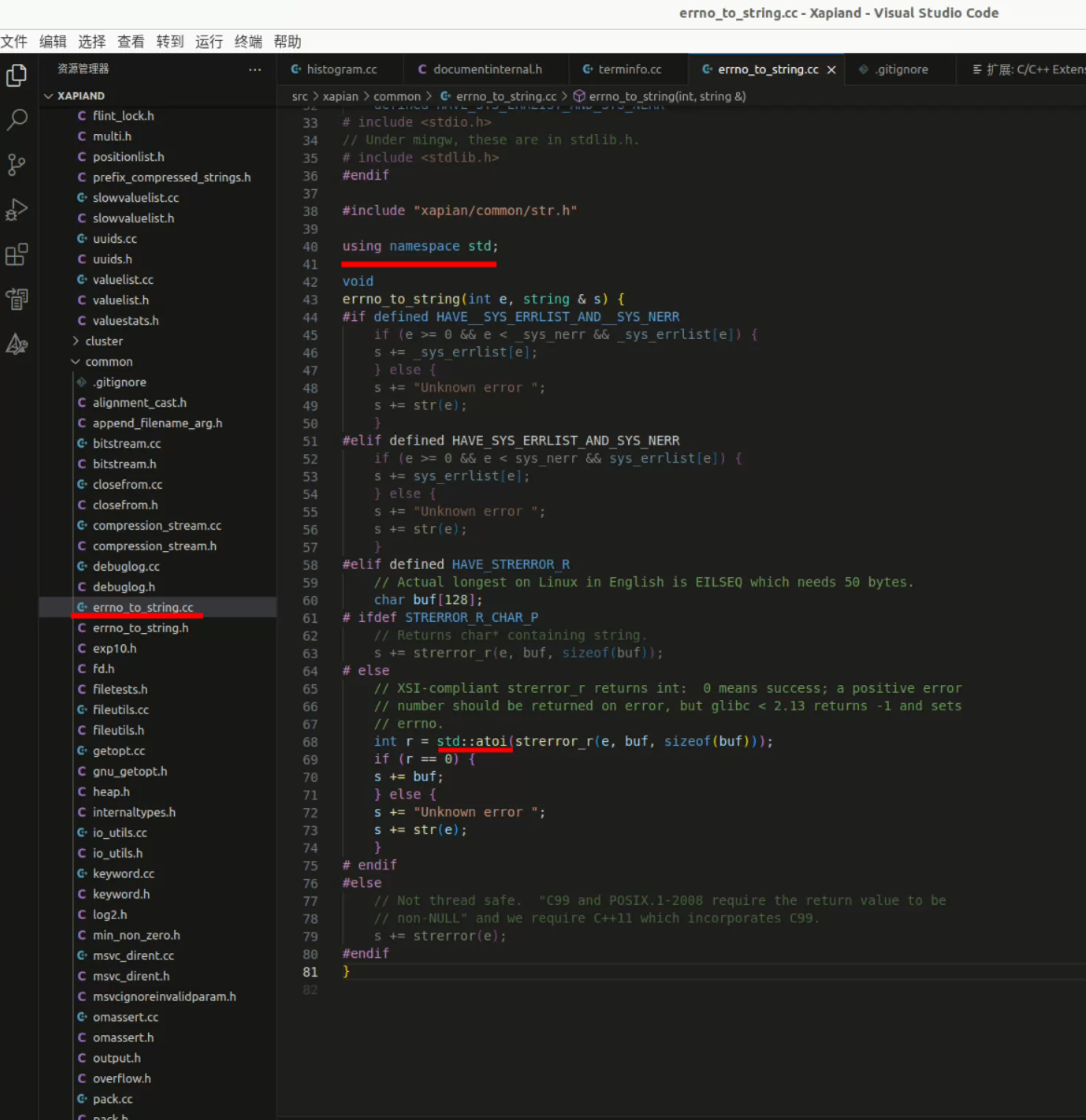Click breadcrumb file errno_to_string.cc
This screenshot has width=1086, height=1120.
point(499,97)
